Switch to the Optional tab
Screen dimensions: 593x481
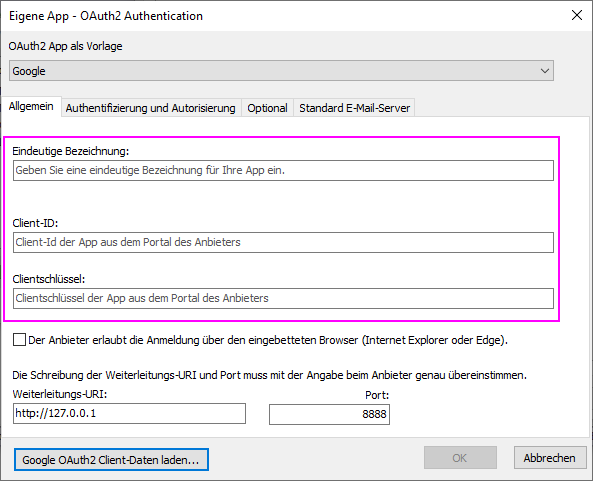pyautogui.click(x=267, y=108)
